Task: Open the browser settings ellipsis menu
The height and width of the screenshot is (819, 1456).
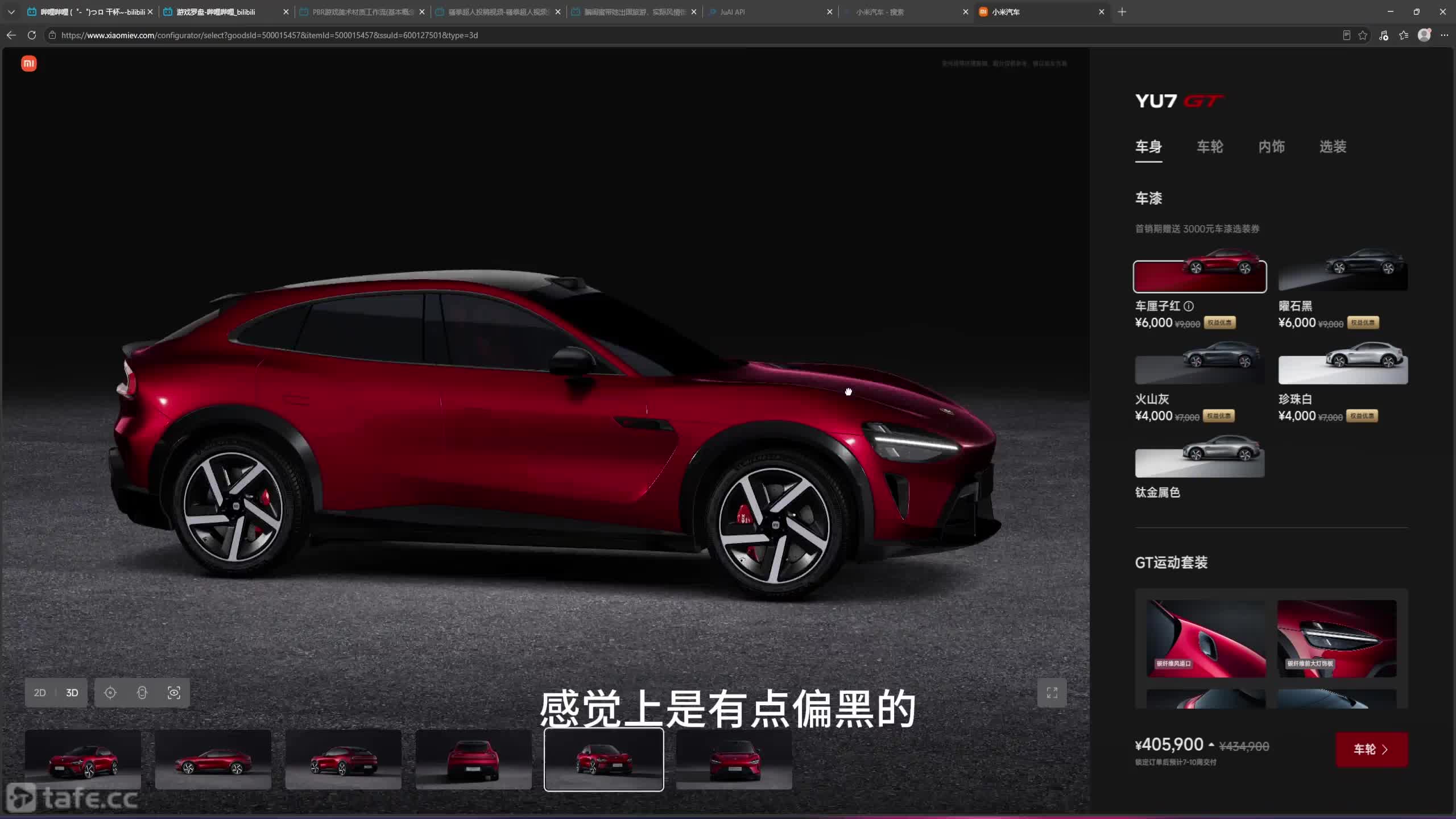Action: point(1445,35)
